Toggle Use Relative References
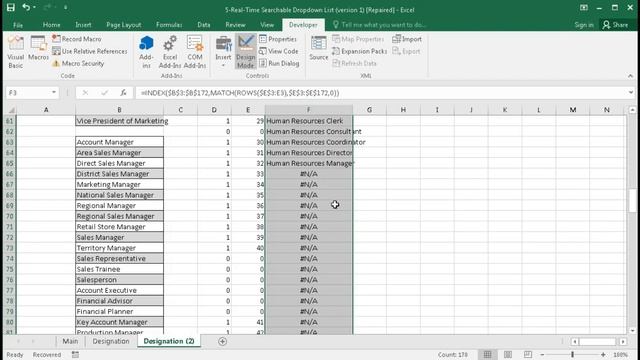This screenshot has height=360, width=640. pyautogui.click(x=89, y=51)
